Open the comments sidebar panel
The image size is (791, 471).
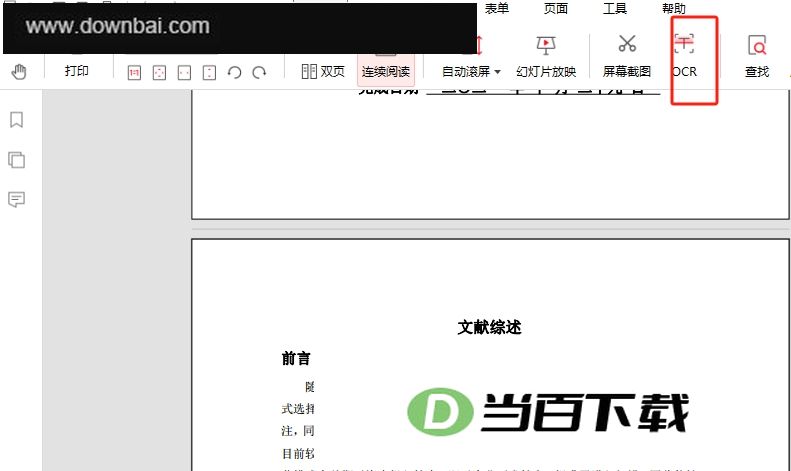tap(17, 200)
